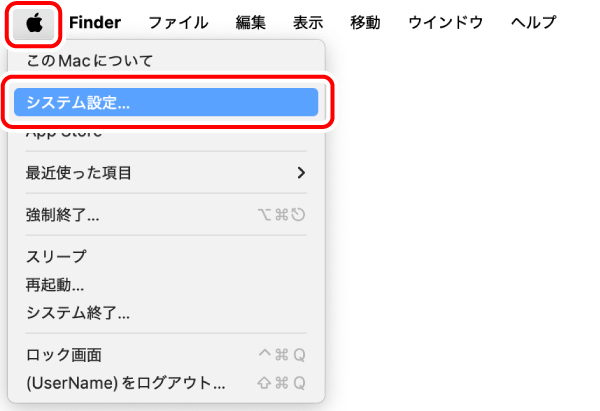Select ロック画面 menu entry
The width and height of the screenshot is (600, 411).
click(166, 355)
